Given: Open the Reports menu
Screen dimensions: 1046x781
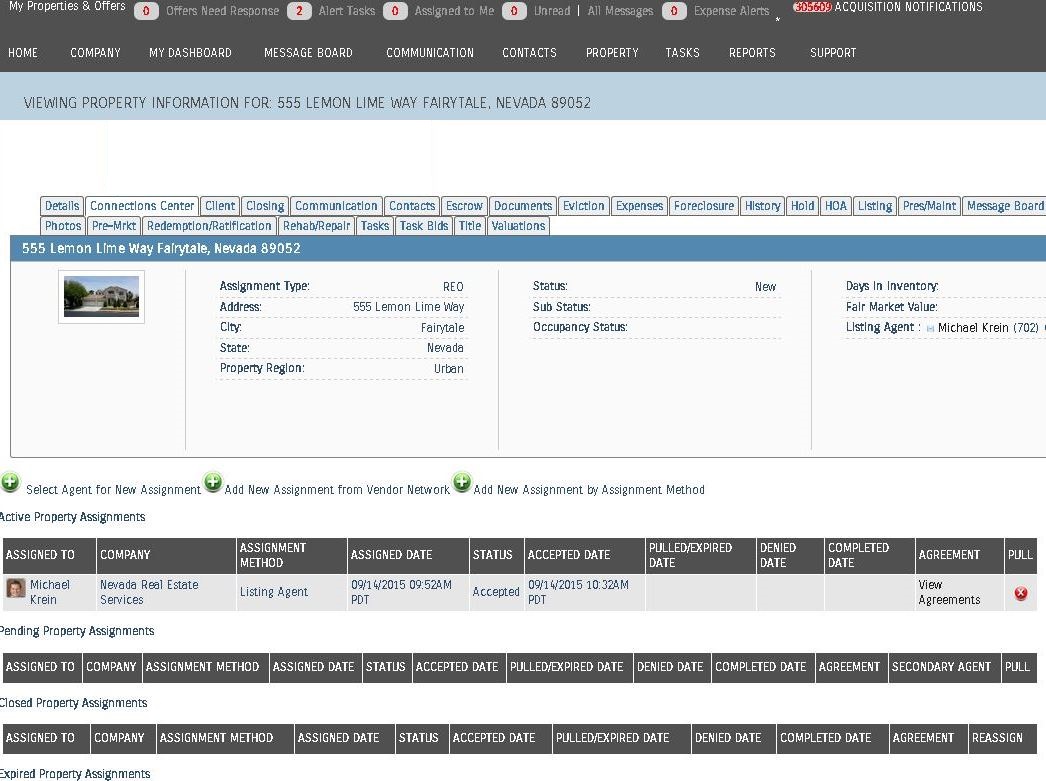Looking at the screenshot, I should pyautogui.click(x=751, y=53).
